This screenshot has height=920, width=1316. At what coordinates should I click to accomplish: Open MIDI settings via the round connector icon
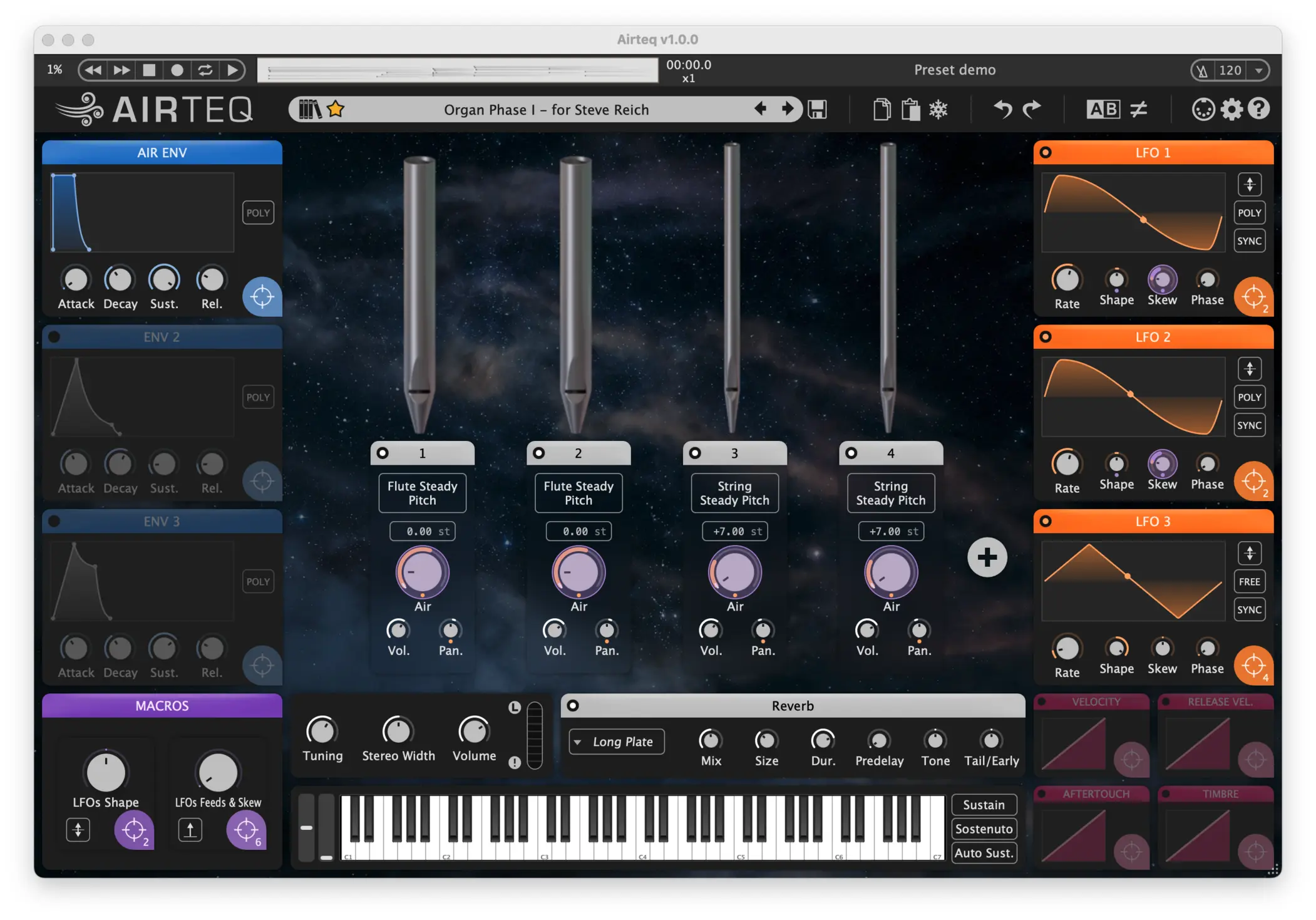(x=1203, y=110)
